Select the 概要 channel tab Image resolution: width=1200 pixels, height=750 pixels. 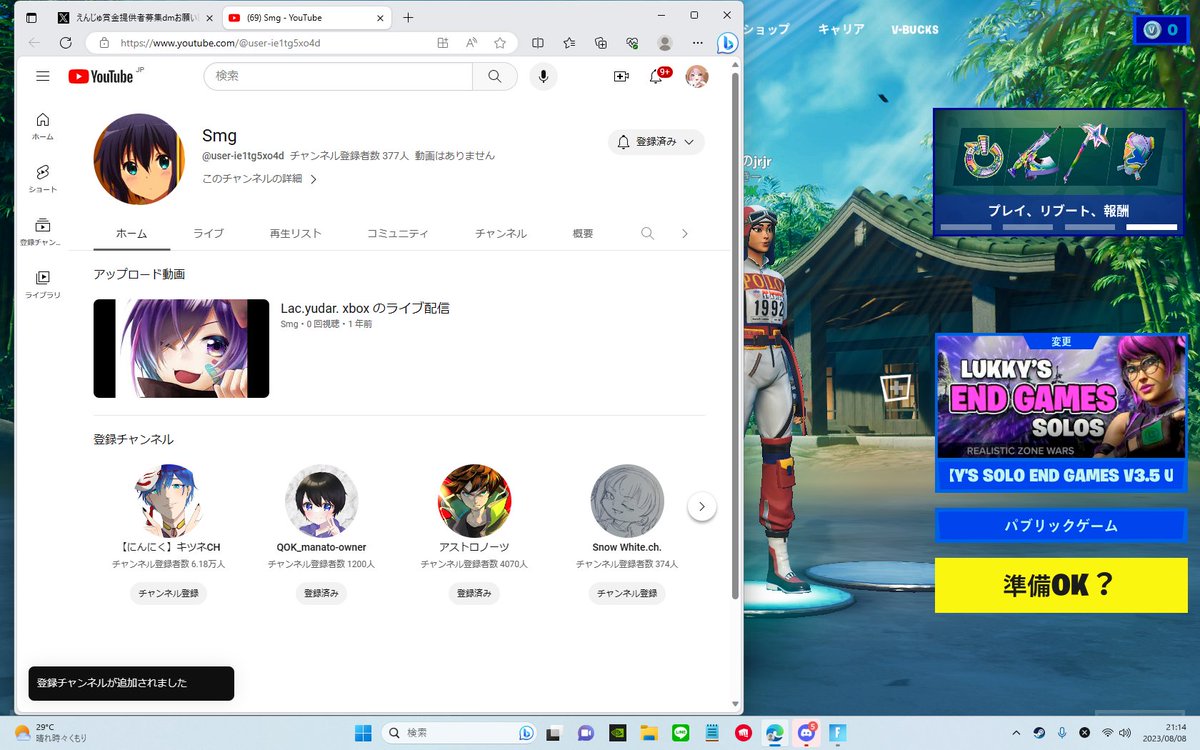(x=583, y=233)
